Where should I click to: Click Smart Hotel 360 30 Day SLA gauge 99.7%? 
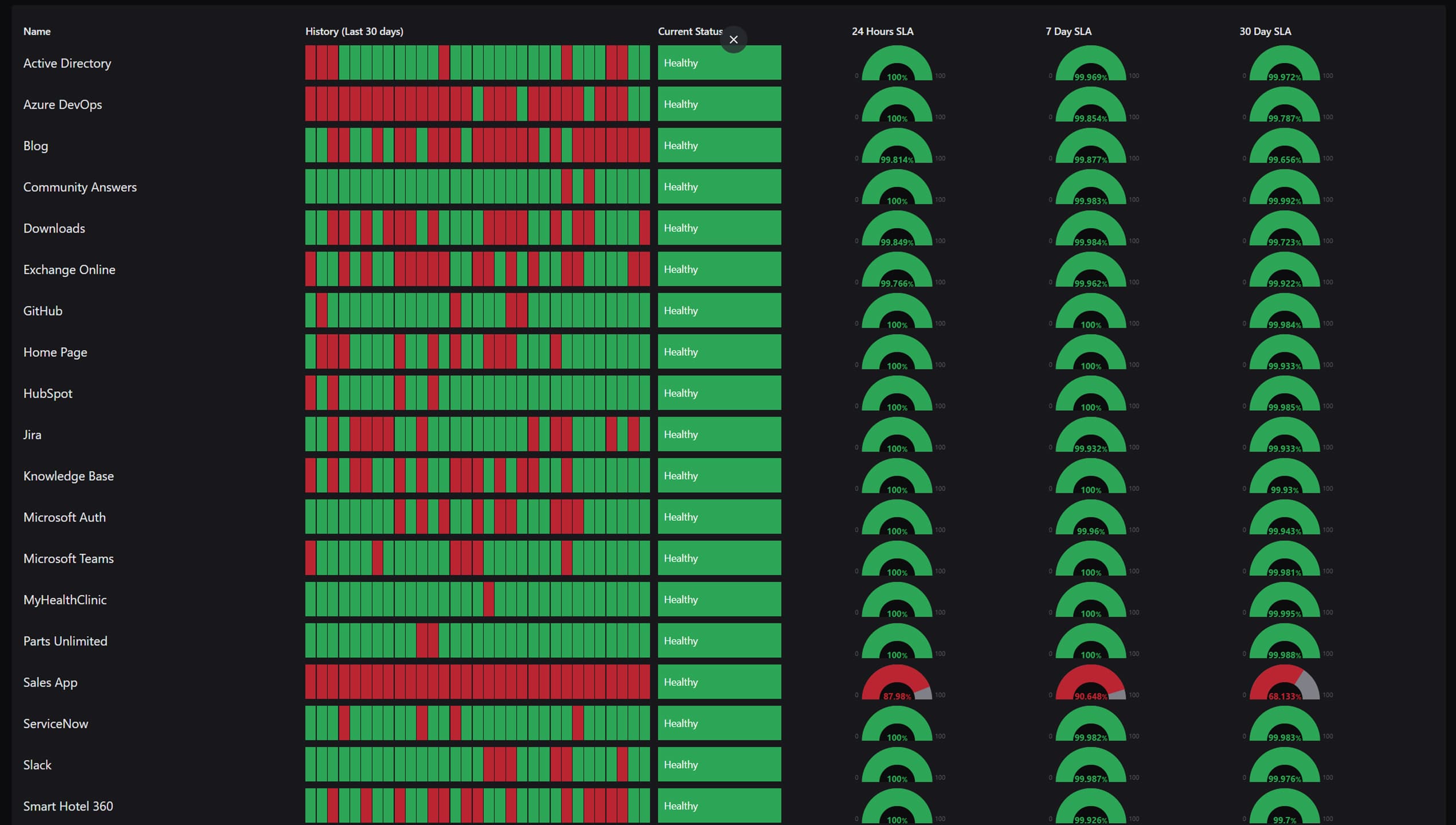(x=1284, y=807)
